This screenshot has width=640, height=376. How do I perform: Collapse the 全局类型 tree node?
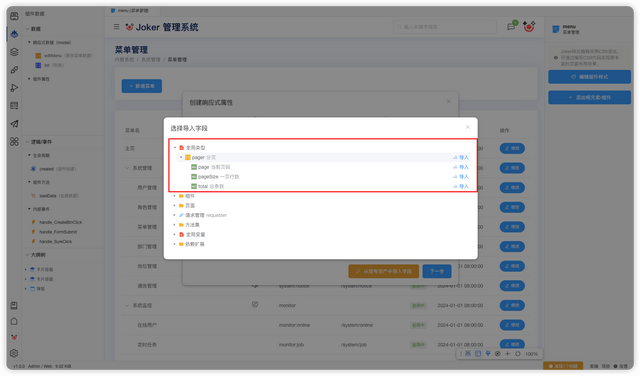tap(175, 148)
